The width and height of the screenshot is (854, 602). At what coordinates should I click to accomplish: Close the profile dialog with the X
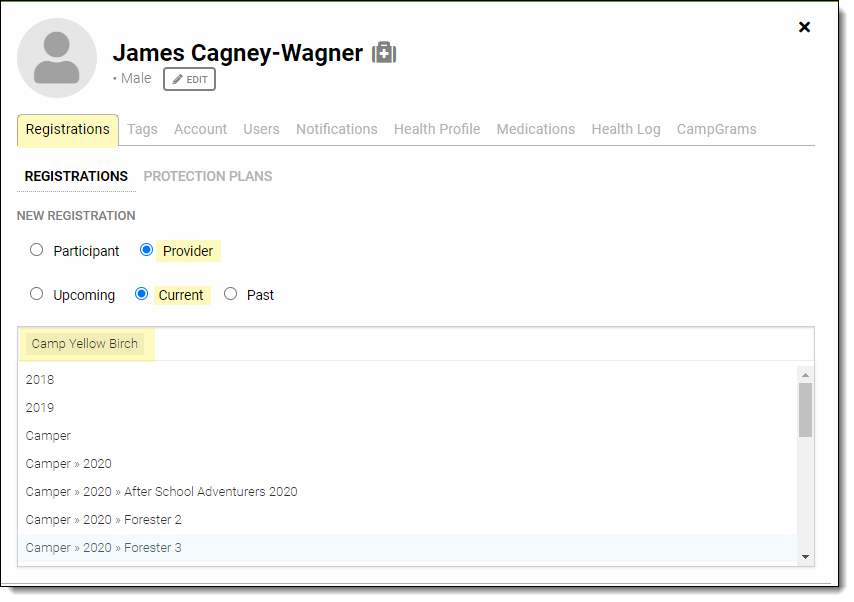pyautogui.click(x=804, y=27)
